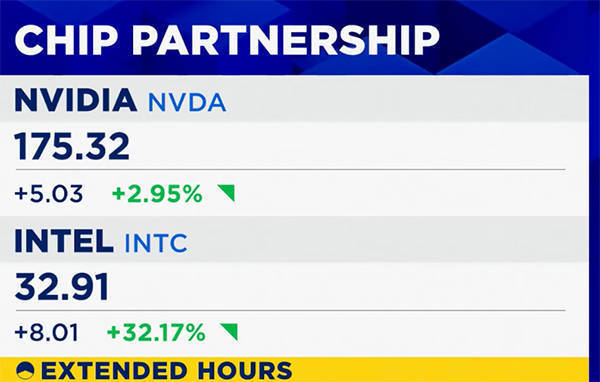
Task: Click the INTC ticker symbol
Action: [156, 243]
